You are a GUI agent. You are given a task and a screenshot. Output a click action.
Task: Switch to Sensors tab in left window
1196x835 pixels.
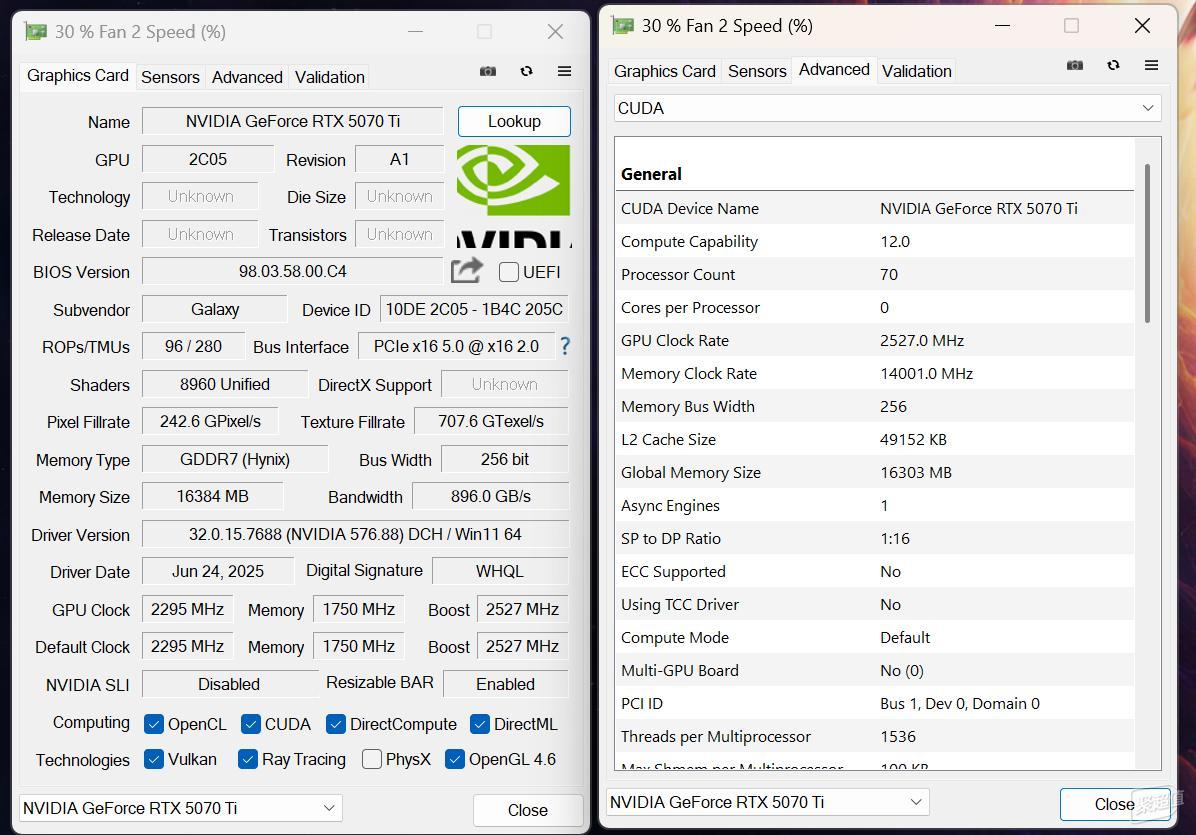pyautogui.click(x=170, y=77)
